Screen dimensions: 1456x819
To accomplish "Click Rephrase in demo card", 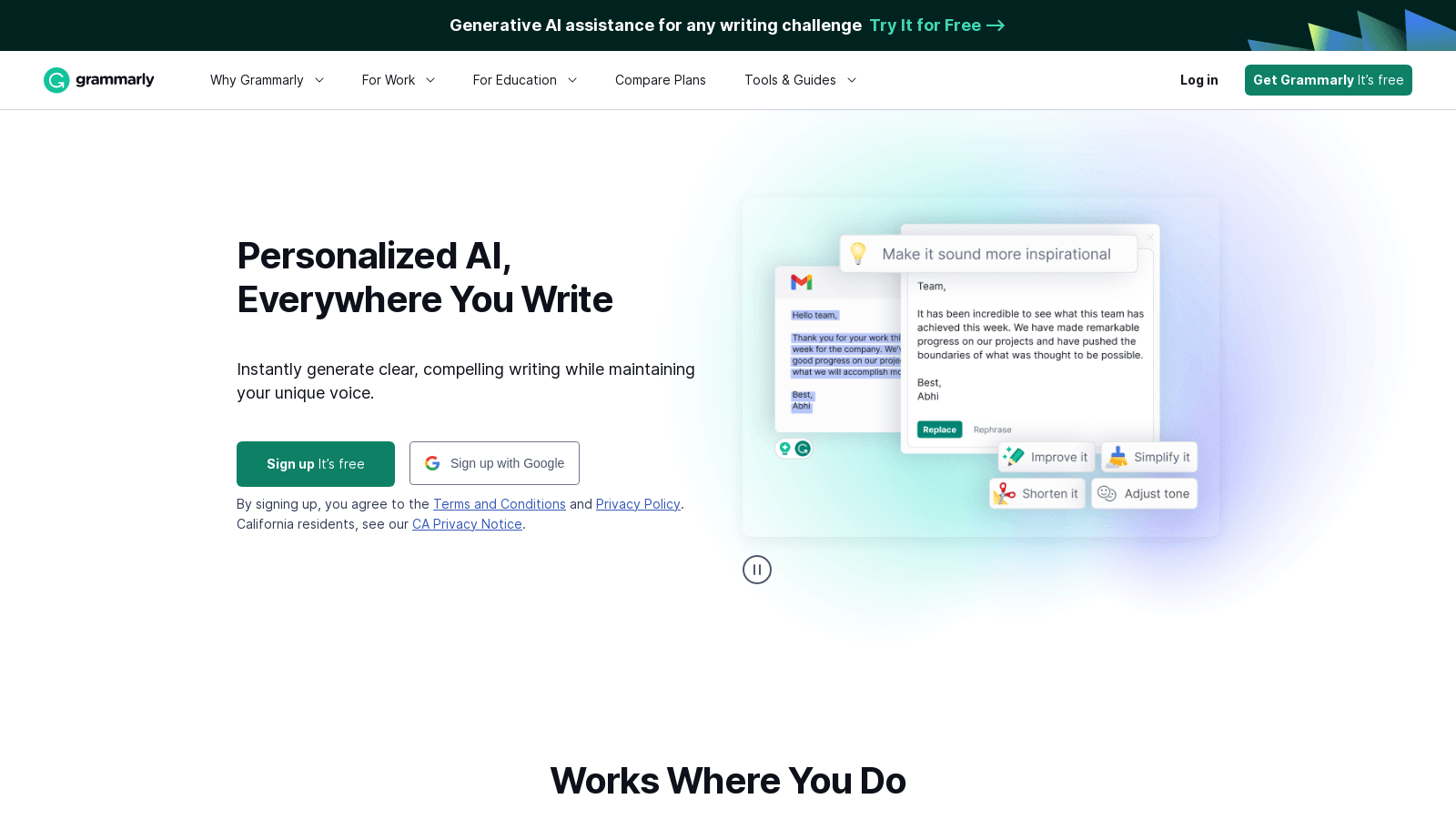I will coord(993,430).
